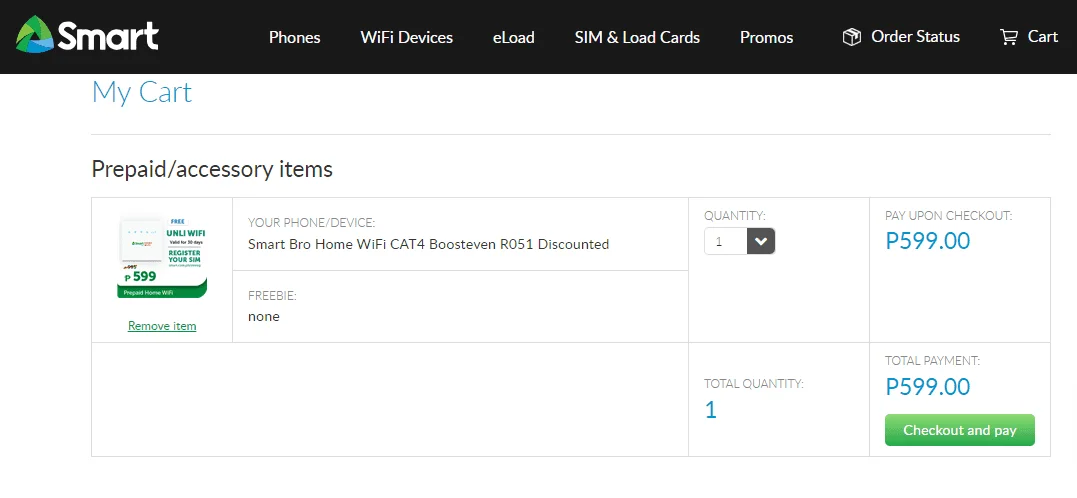Click the shopping cart icon

pos(1009,37)
